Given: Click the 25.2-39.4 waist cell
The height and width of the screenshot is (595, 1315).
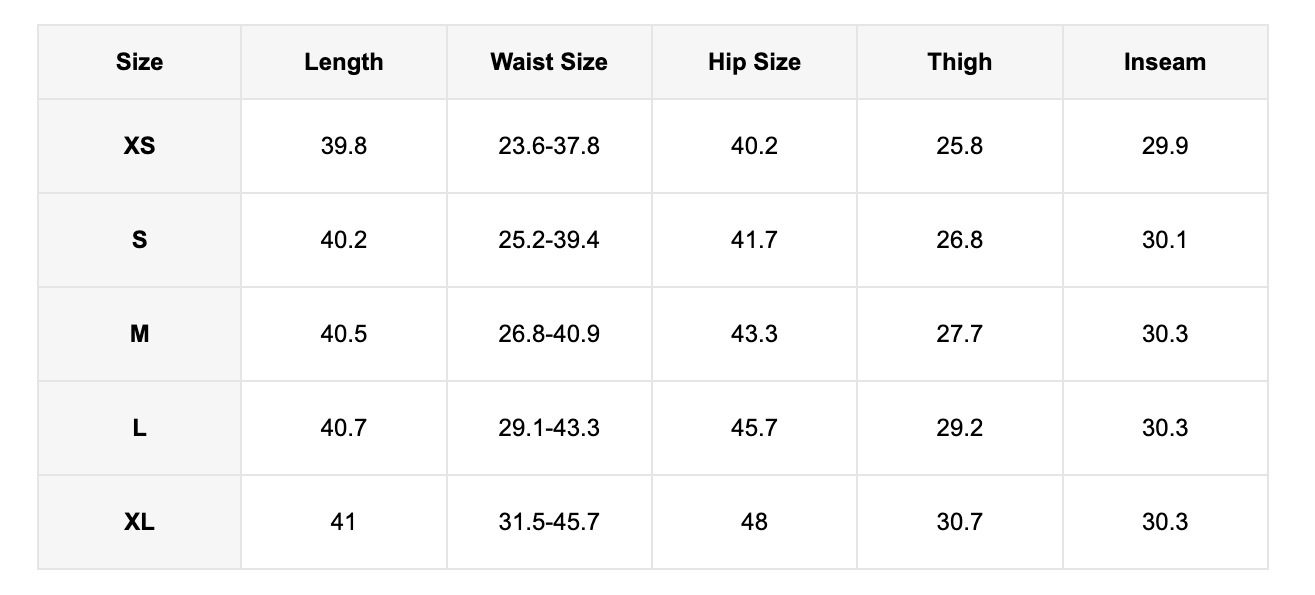Looking at the screenshot, I should tap(549, 240).
